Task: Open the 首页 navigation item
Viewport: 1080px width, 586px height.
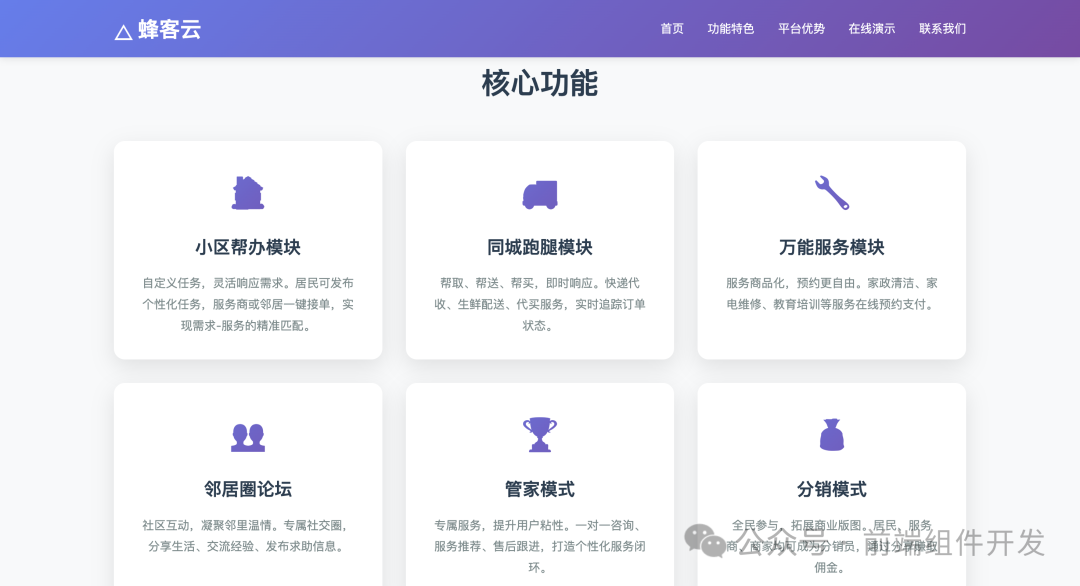Action: click(x=671, y=29)
